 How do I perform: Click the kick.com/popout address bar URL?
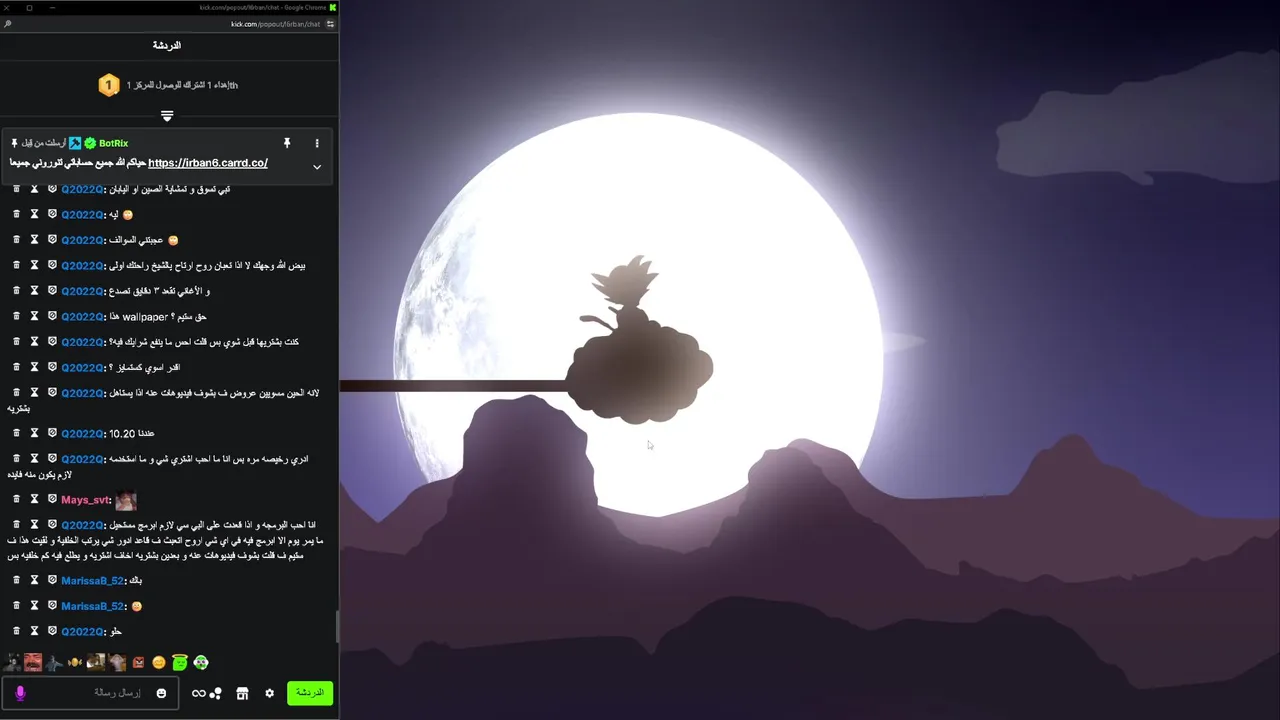[x=275, y=24]
